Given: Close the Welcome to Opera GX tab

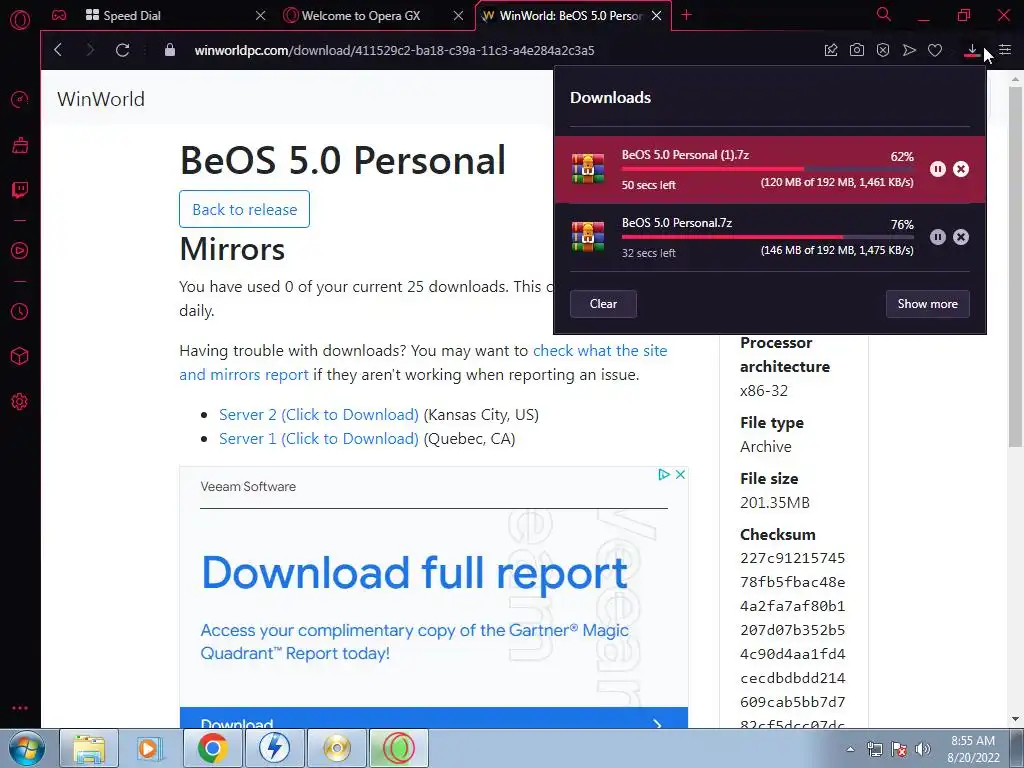Looking at the screenshot, I should click(x=458, y=15).
